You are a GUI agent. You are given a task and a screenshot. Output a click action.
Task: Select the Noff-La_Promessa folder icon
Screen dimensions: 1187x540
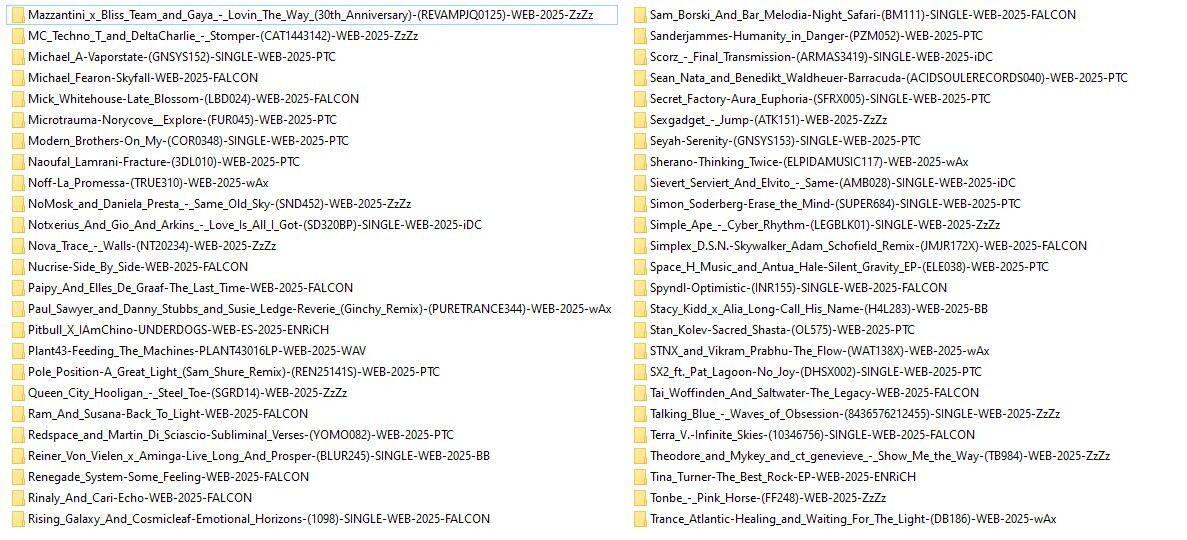coord(17,183)
